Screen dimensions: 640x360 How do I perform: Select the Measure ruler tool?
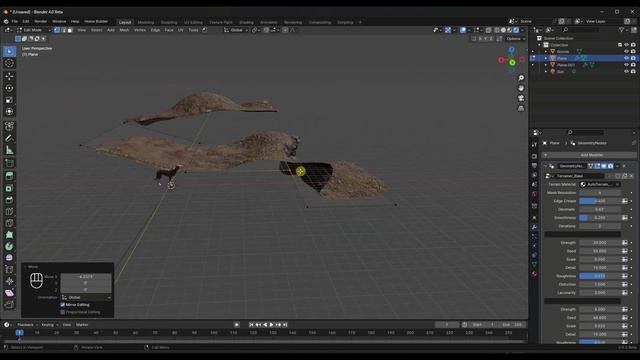click(x=9, y=150)
